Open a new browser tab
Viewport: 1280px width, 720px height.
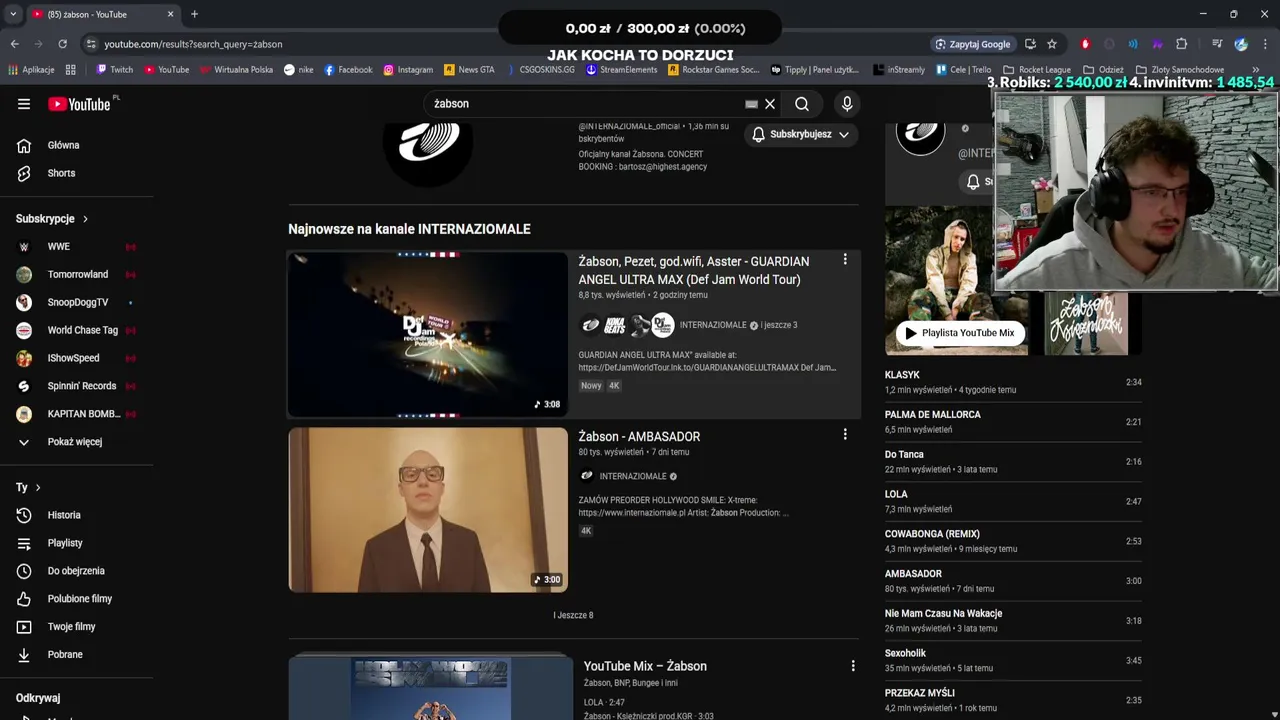coord(194,14)
